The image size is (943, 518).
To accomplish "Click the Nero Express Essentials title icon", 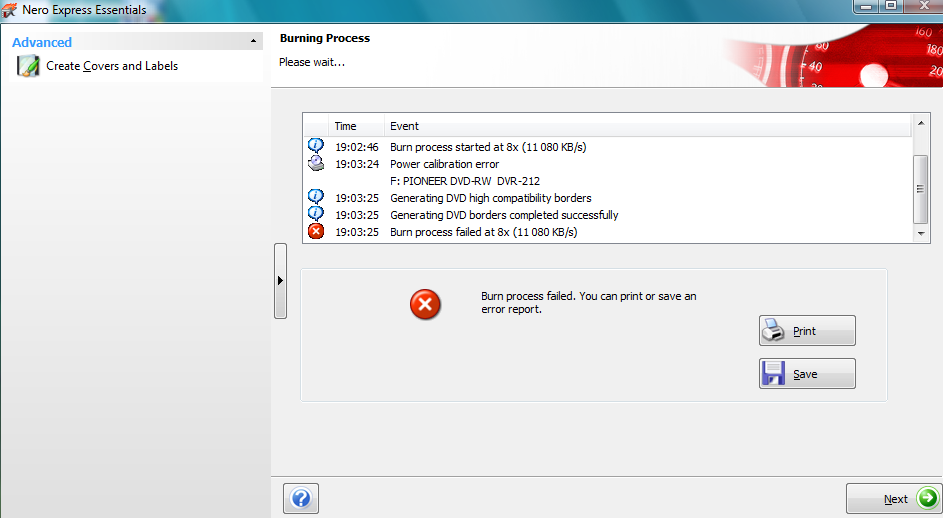I will [x=9, y=10].
